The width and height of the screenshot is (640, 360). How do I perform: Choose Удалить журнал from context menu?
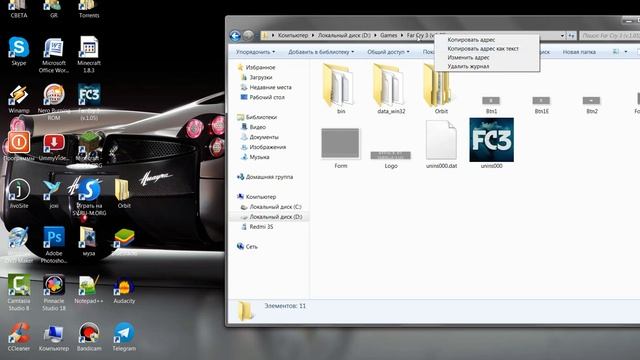pos(468,66)
